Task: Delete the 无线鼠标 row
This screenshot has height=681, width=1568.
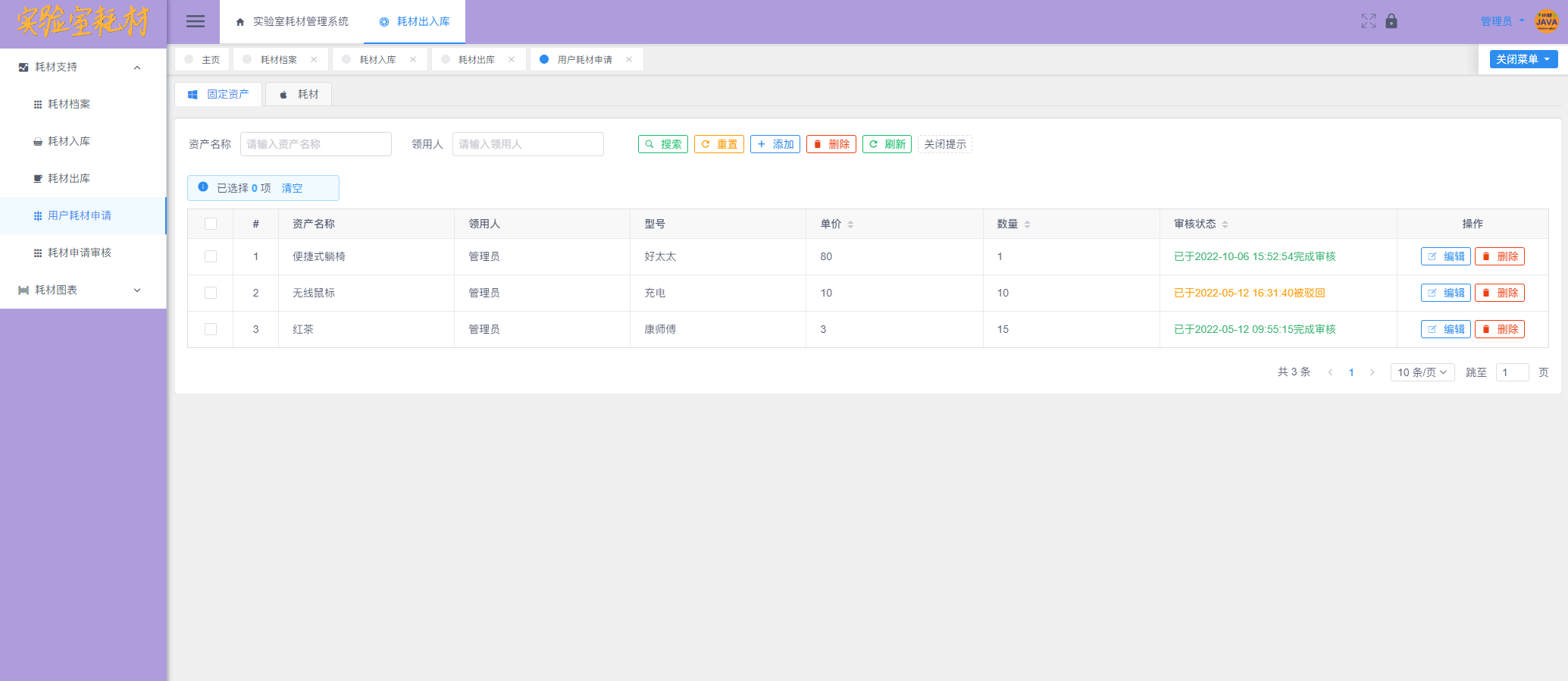Action: coord(1500,293)
